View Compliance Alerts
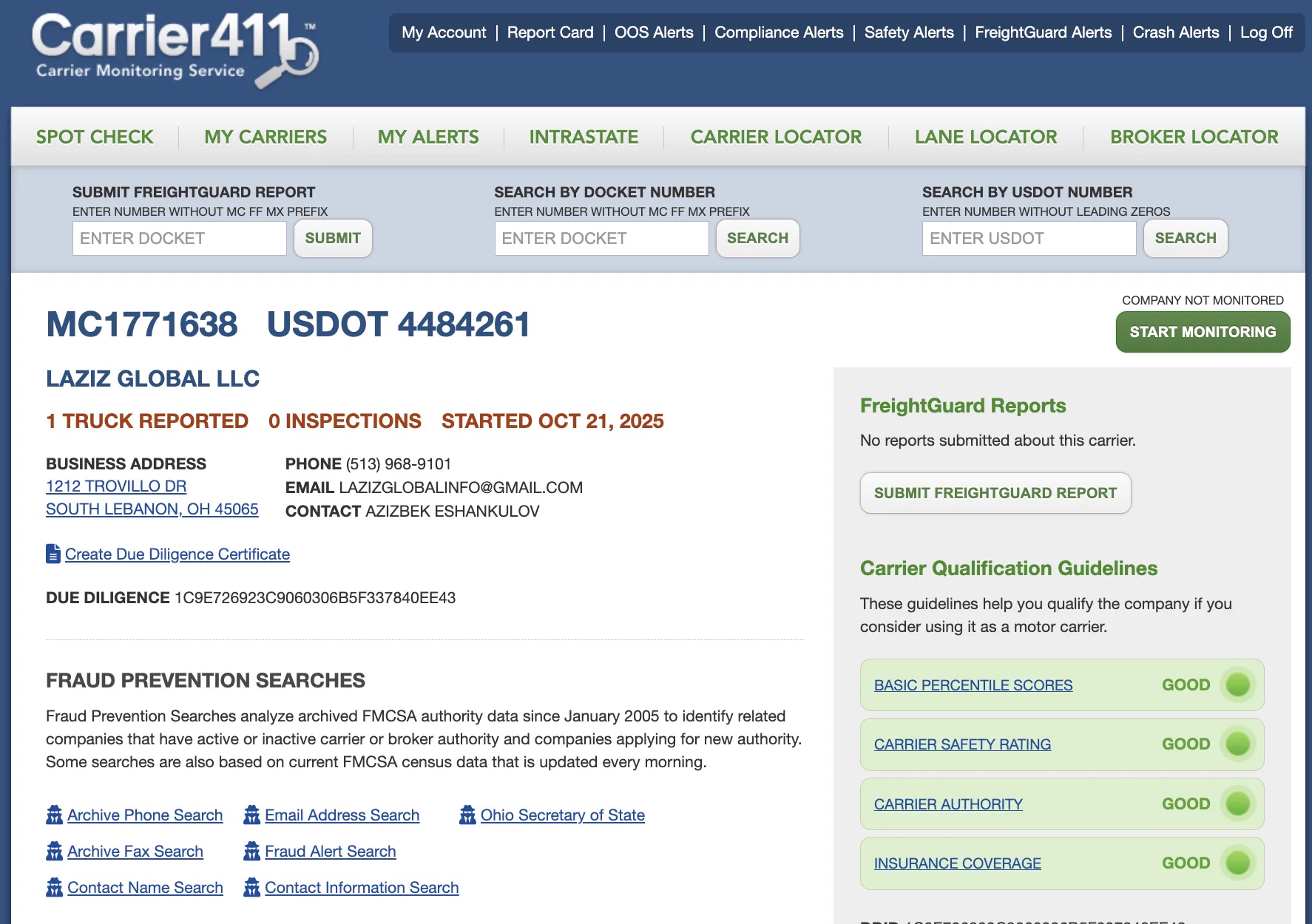 pos(779,33)
